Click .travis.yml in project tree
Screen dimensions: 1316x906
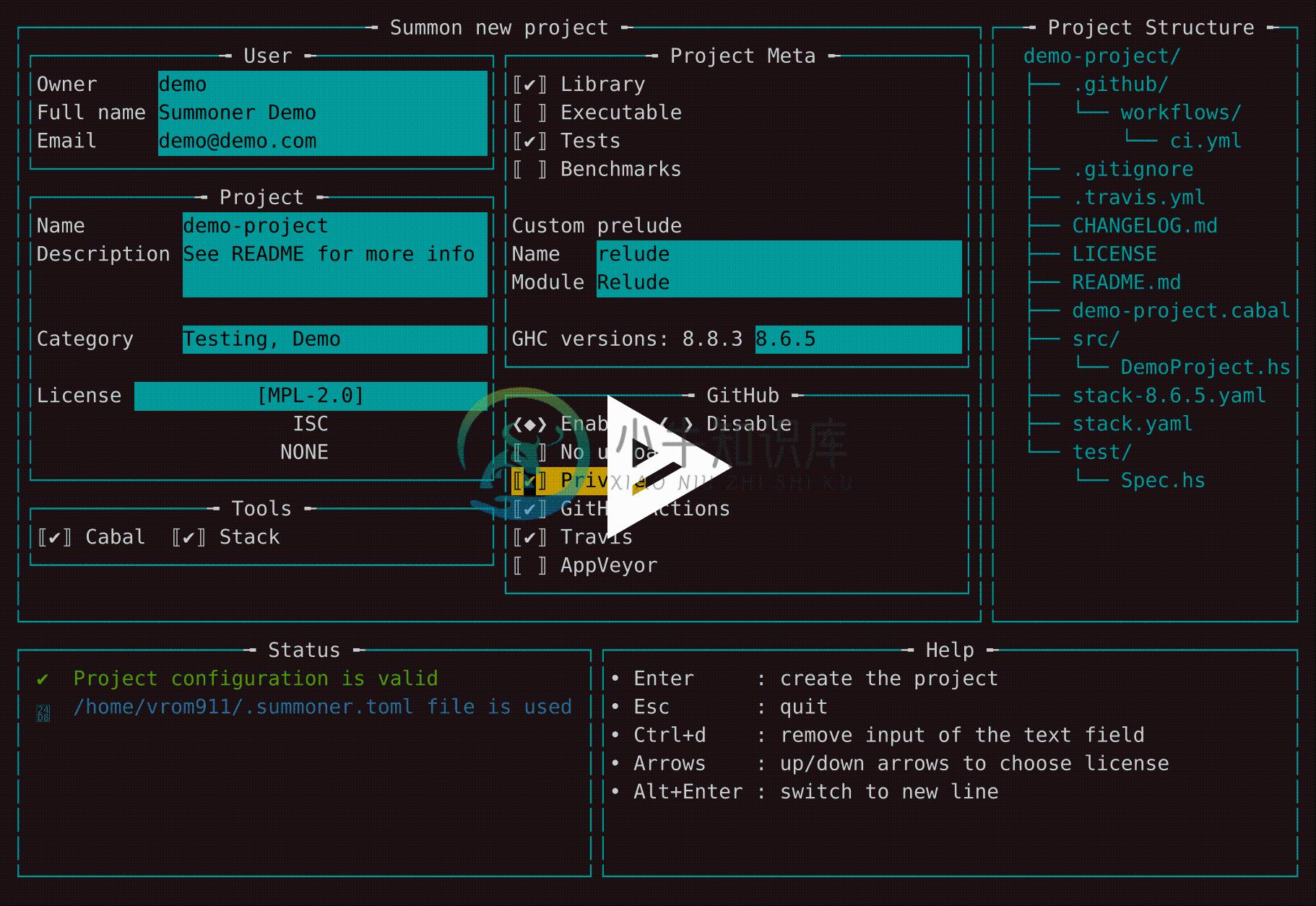coord(1138,197)
